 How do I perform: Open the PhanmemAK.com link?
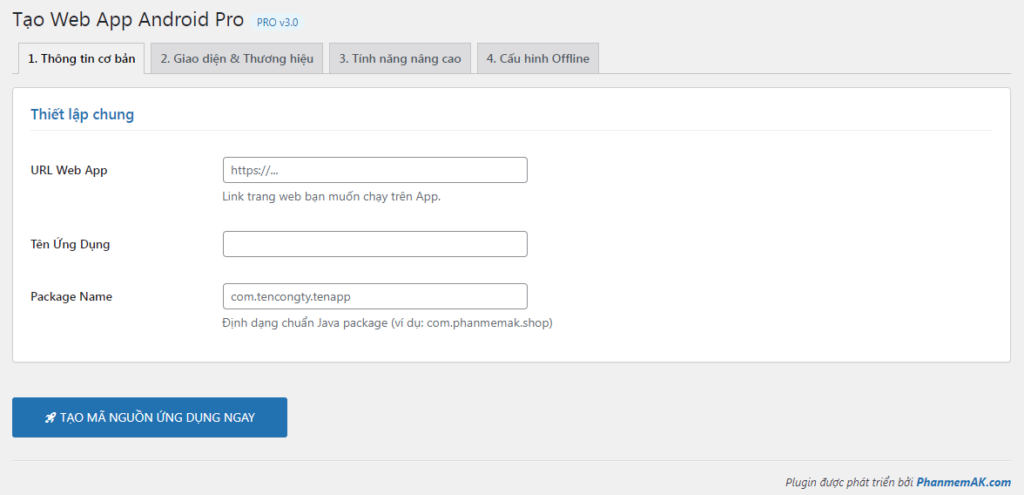coord(963,482)
